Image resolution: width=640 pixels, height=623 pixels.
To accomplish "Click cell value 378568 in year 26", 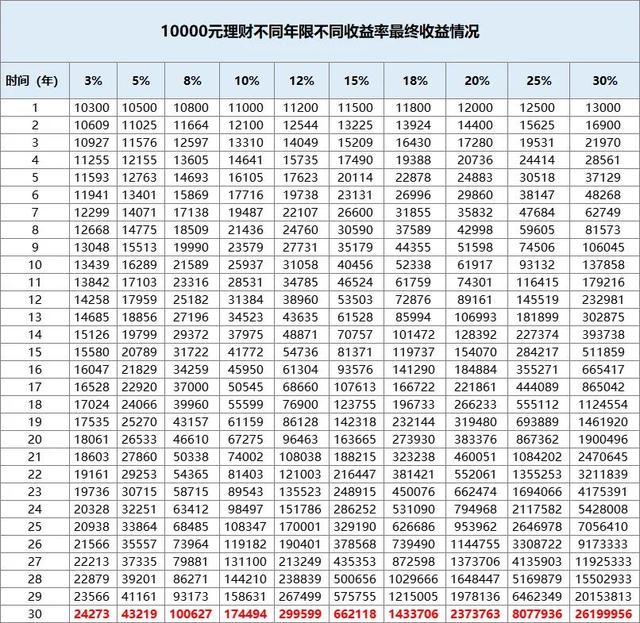I will (x=355, y=544).
